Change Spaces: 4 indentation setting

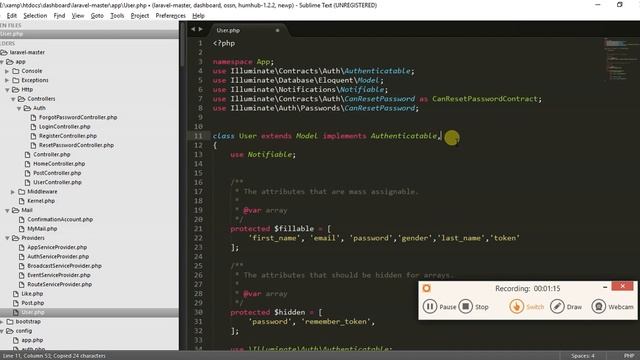583,356
